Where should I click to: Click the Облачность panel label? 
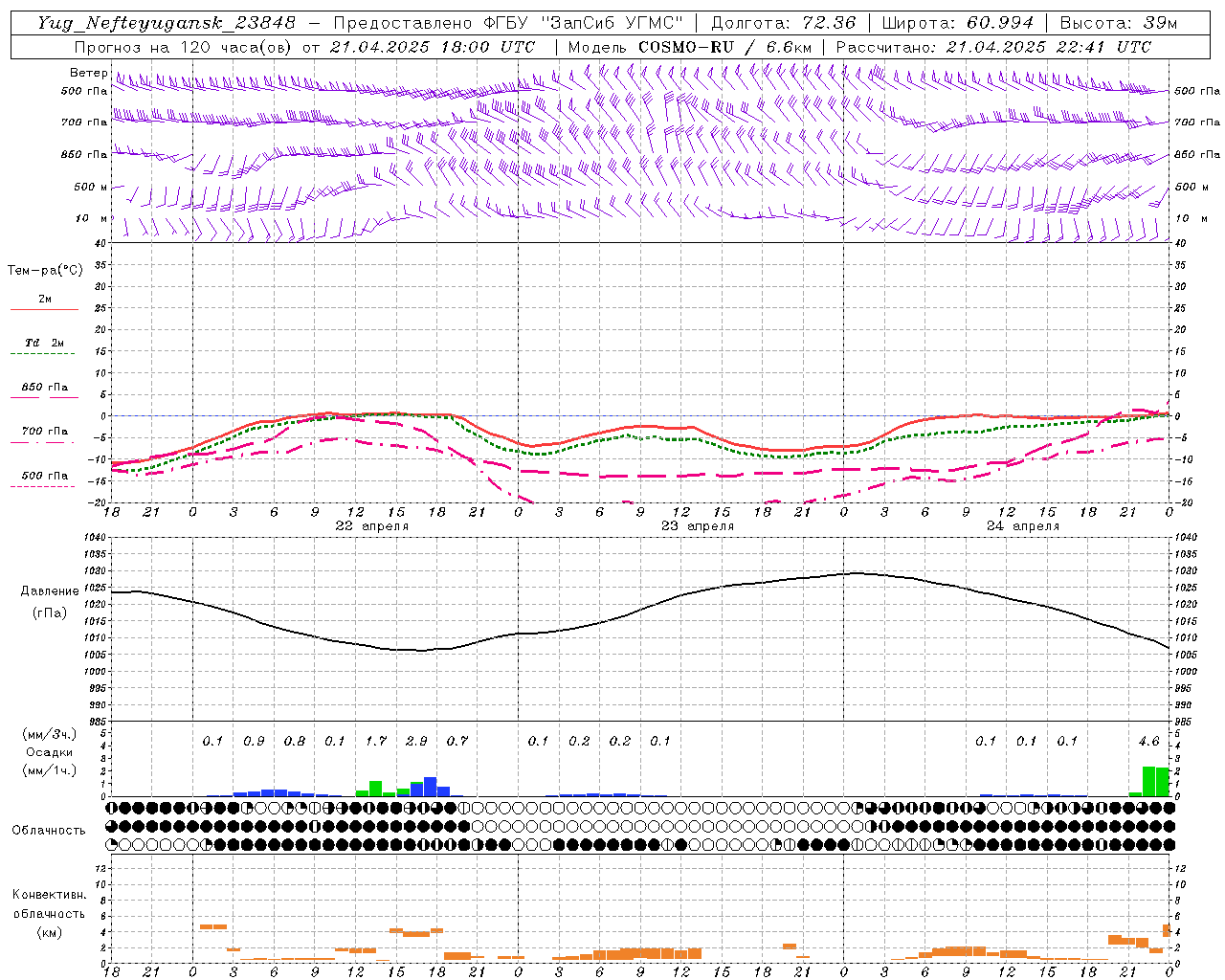click(x=49, y=830)
